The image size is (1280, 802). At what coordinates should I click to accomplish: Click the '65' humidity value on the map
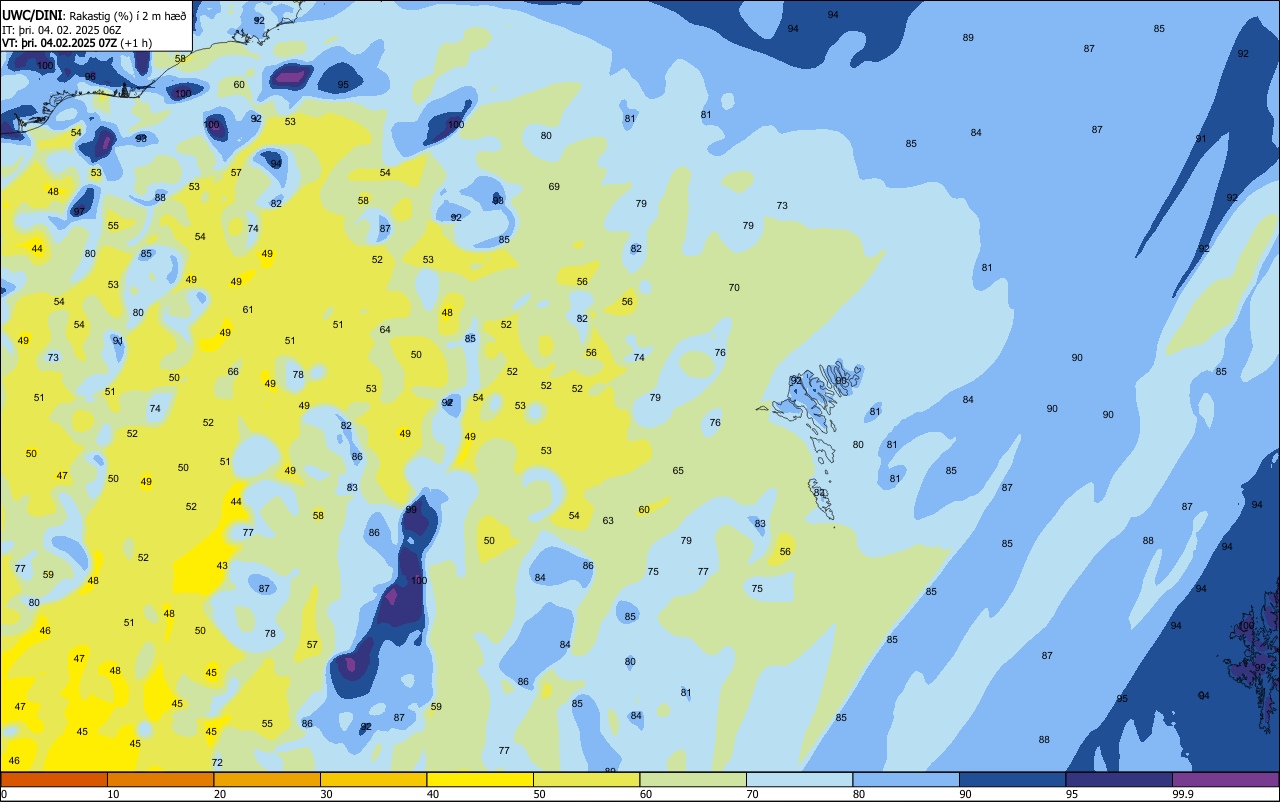tap(678, 471)
